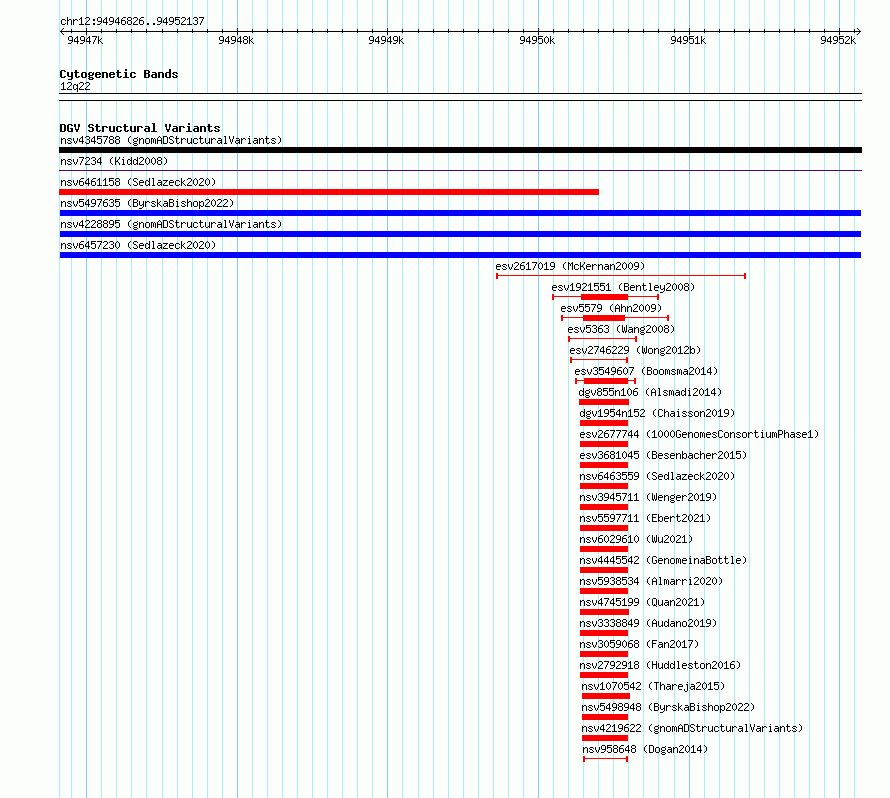Open nsv5498948 ByrskaBishop2022 label
Screen dimensions: 890x798
point(668,707)
